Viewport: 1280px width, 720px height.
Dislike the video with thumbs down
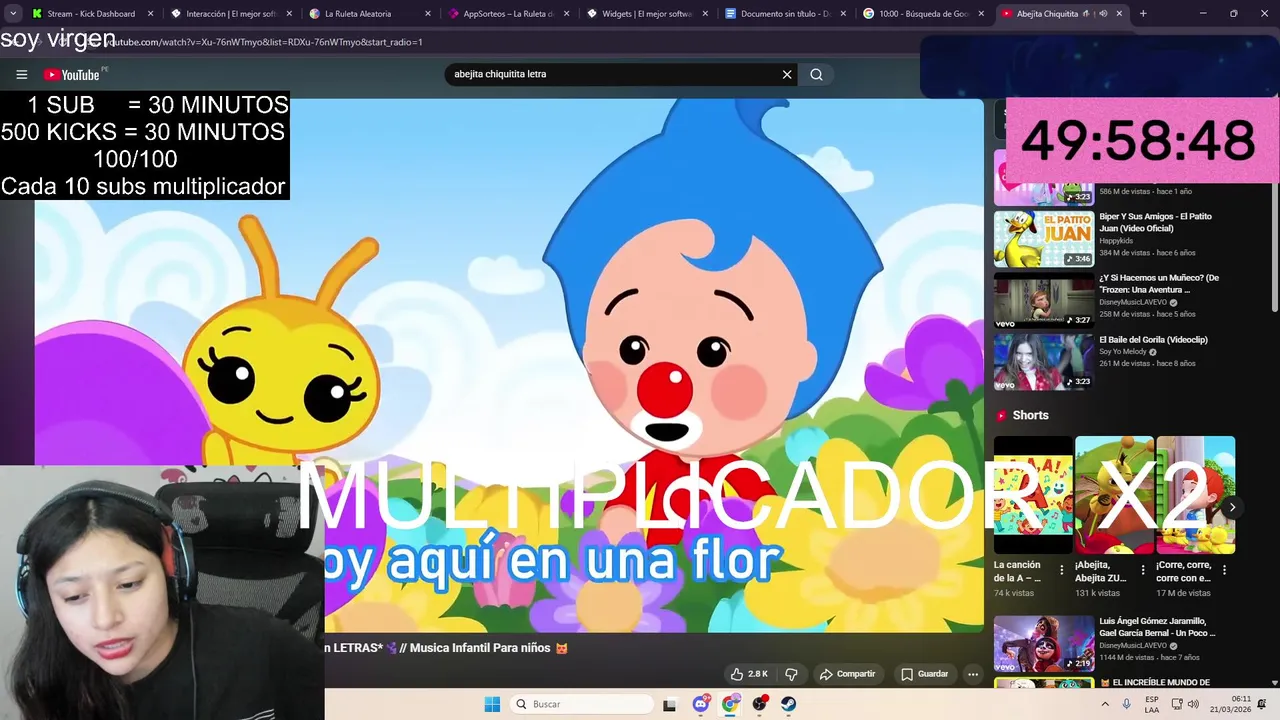791,674
